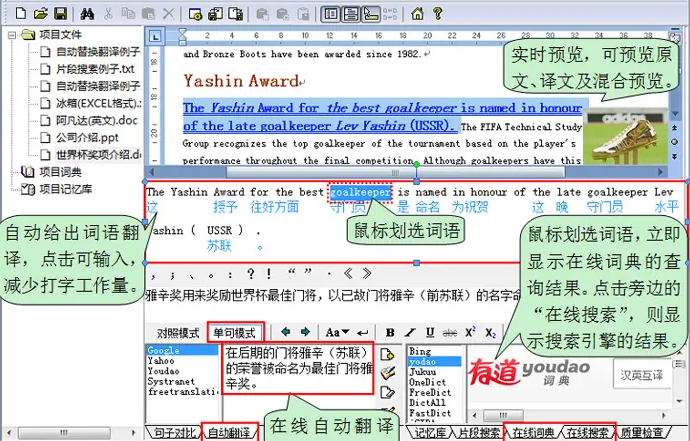This screenshot has height=441, width=690.
Task: Click the New file icon
Action: tap(15, 13)
